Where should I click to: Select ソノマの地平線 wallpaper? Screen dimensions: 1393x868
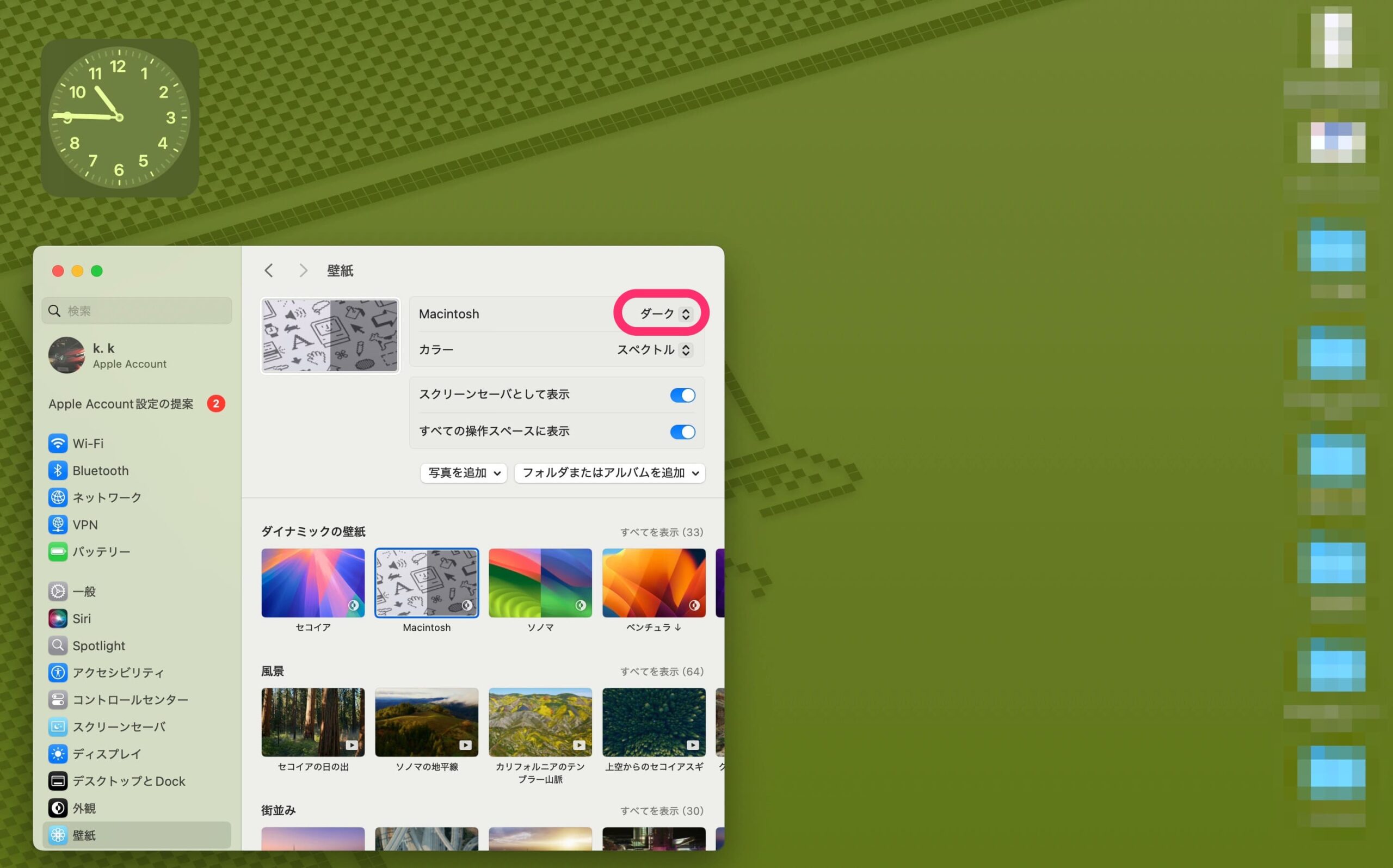pyautogui.click(x=427, y=722)
